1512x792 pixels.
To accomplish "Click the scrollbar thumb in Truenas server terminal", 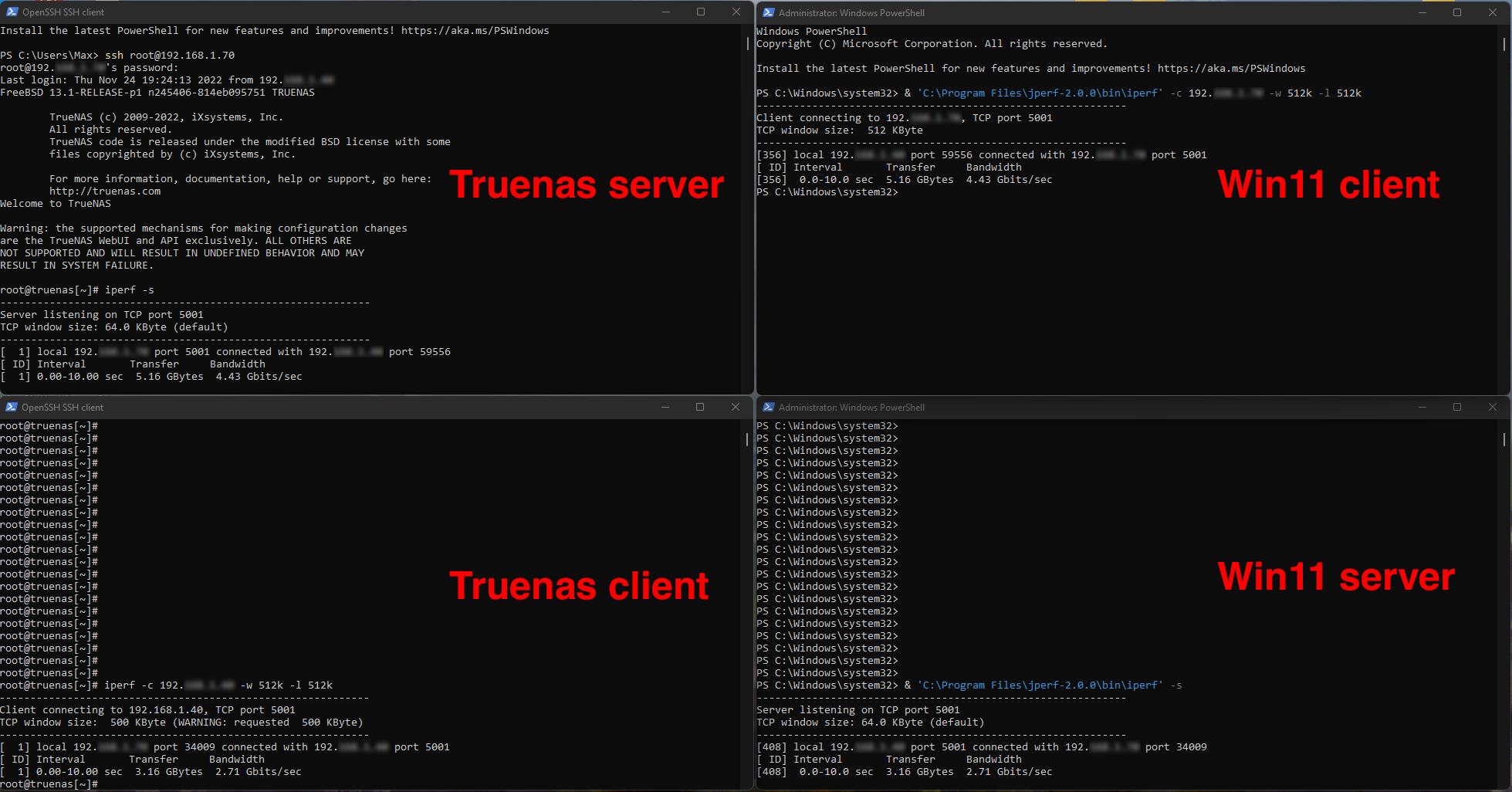I will click(747, 43).
